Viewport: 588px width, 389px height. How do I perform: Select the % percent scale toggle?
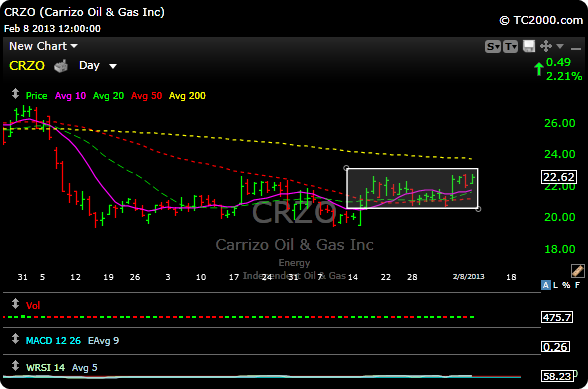point(566,285)
